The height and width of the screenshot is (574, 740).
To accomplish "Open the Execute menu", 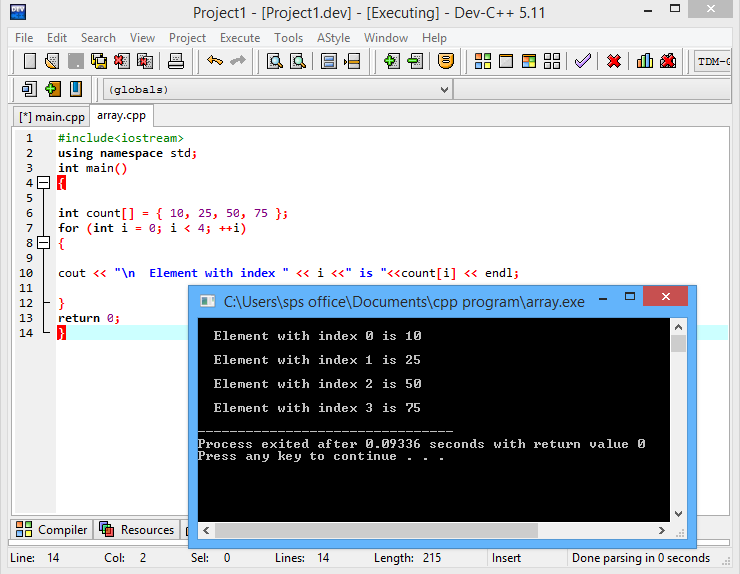I will (x=240, y=38).
